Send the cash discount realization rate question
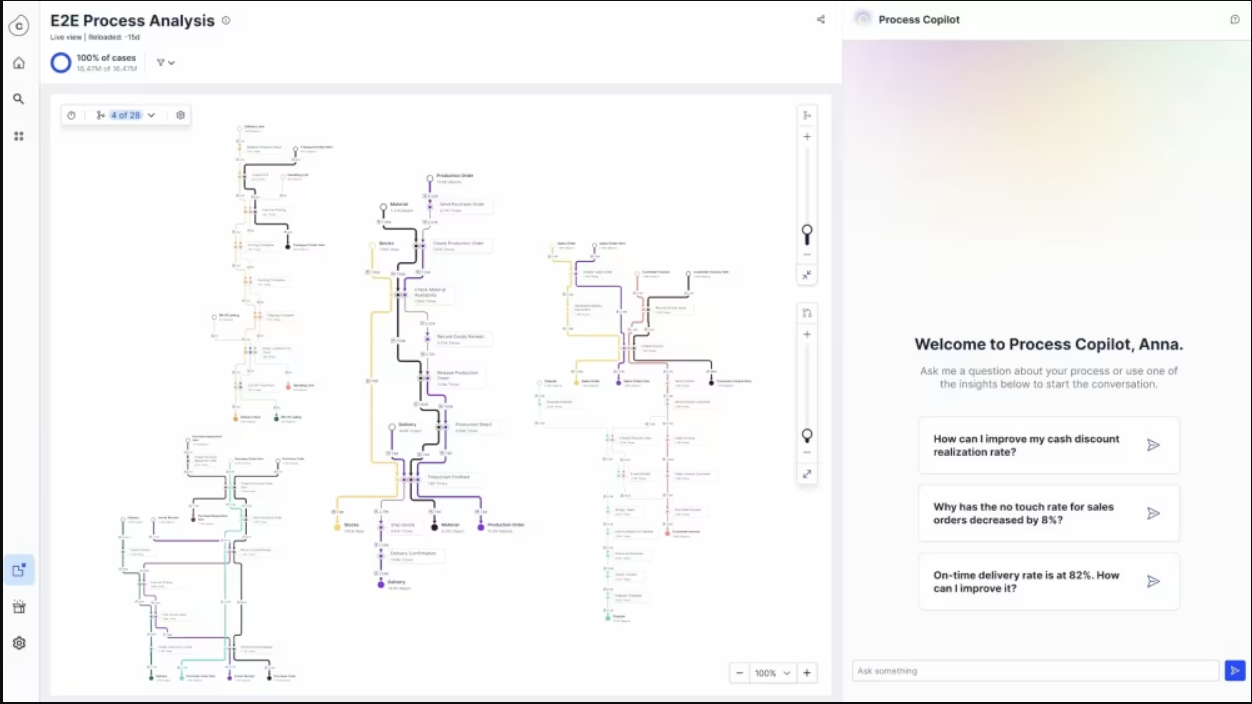 click(x=1154, y=445)
